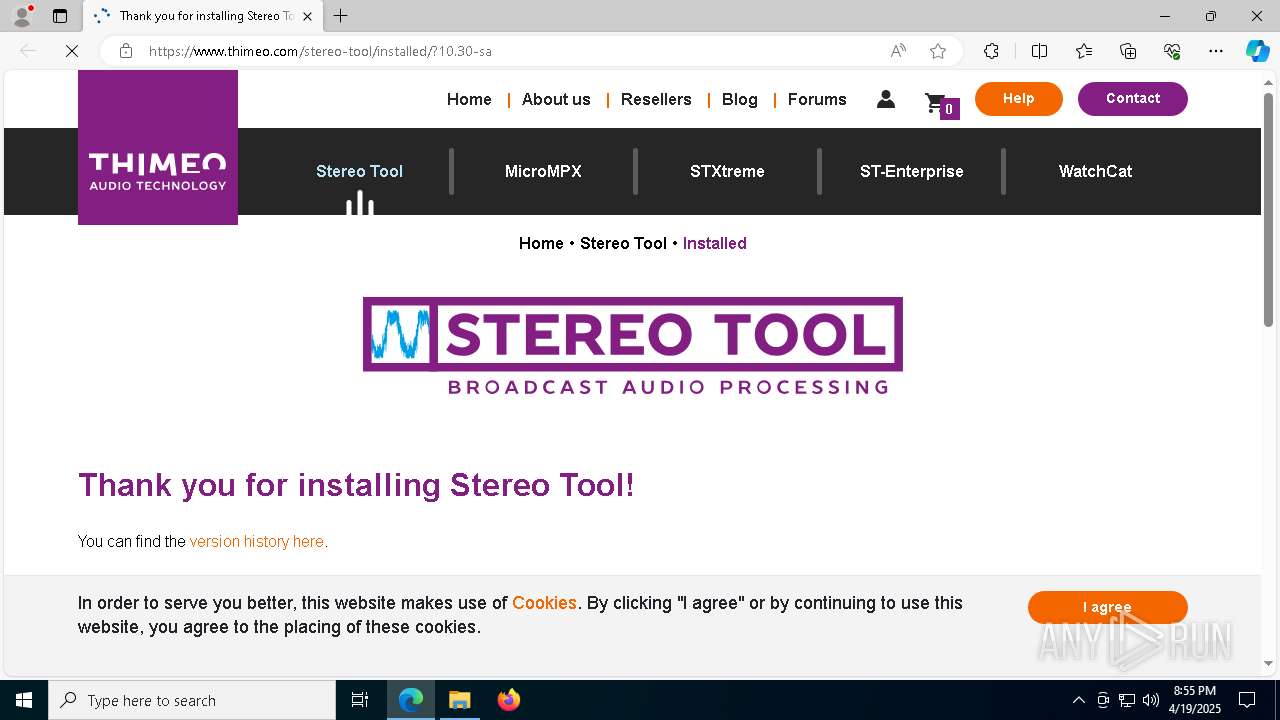Open the tab actions menu icon
Image resolution: width=1280 pixels, height=720 pixels.
click(x=60, y=16)
